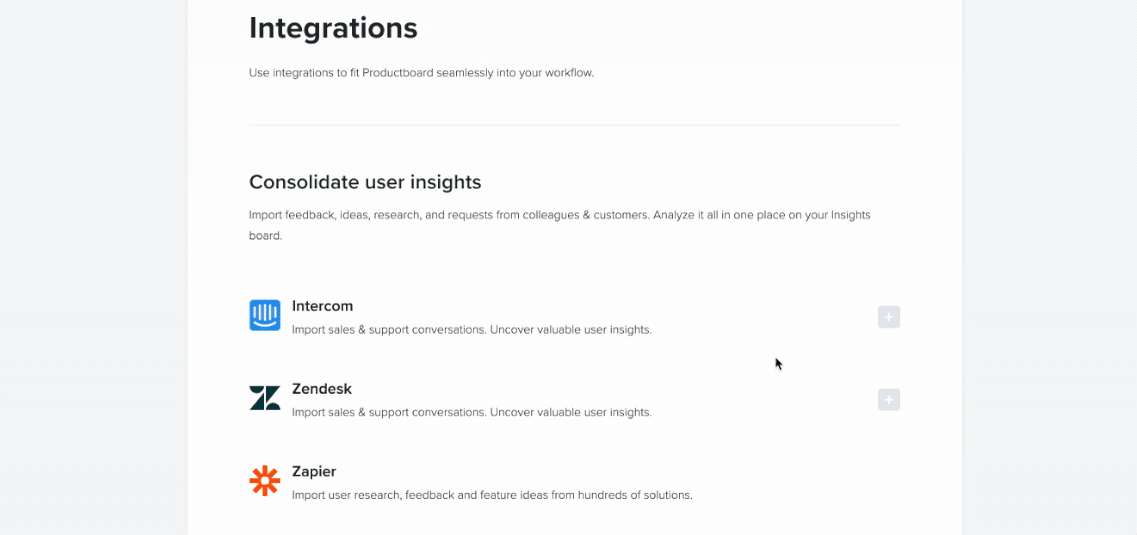The image size is (1137, 535).
Task: Click the orange Zapier asterisk logo
Action: [x=265, y=481]
